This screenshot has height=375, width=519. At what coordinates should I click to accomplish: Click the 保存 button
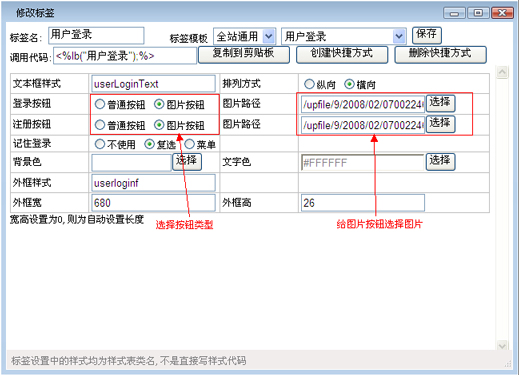(x=427, y=35)
